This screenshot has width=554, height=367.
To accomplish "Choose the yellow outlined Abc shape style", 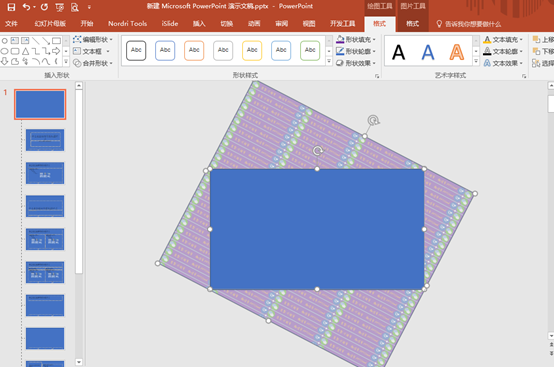I will point(252,51).
